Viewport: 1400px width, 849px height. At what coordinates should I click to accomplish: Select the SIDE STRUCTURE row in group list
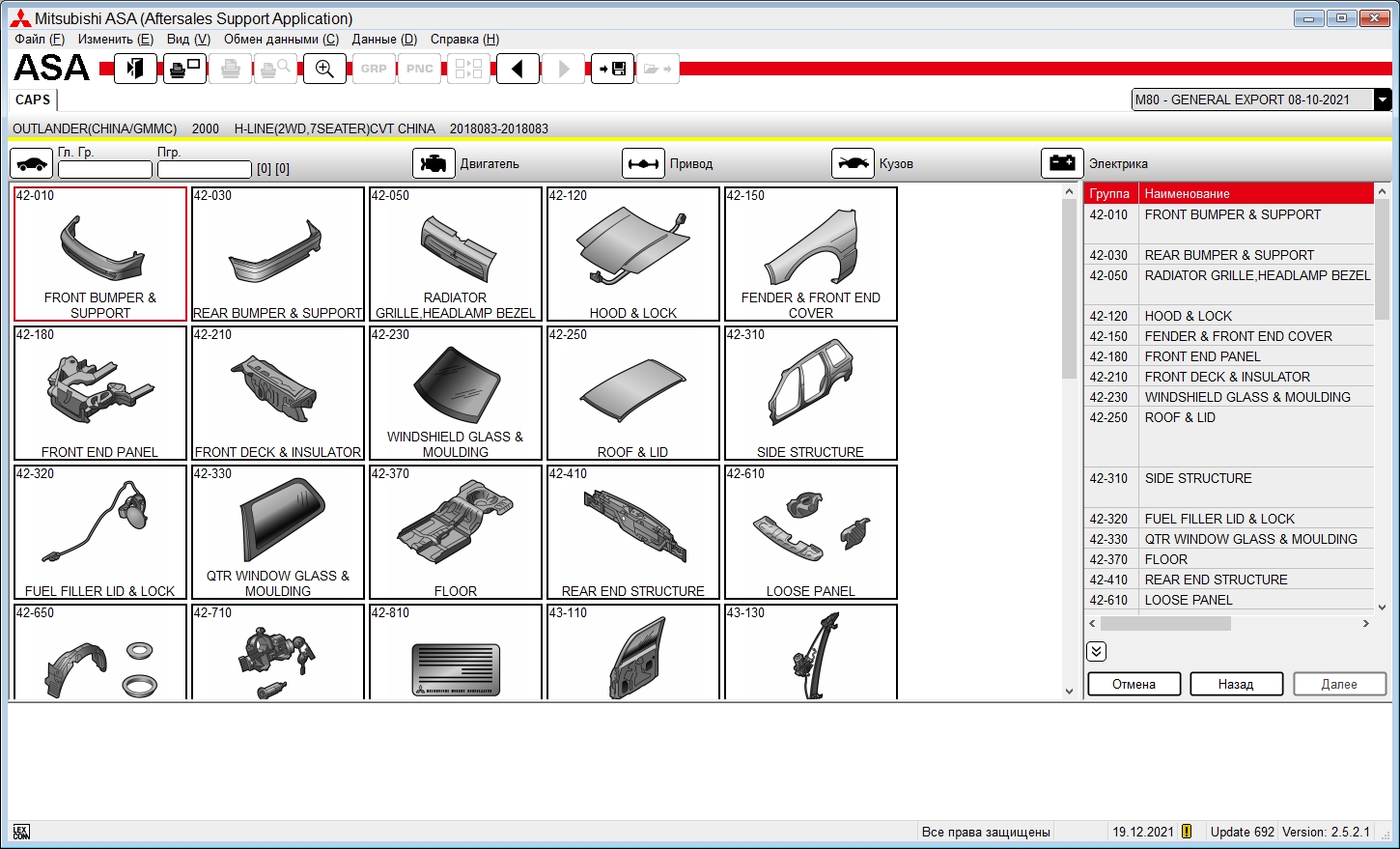[1229, 488]
